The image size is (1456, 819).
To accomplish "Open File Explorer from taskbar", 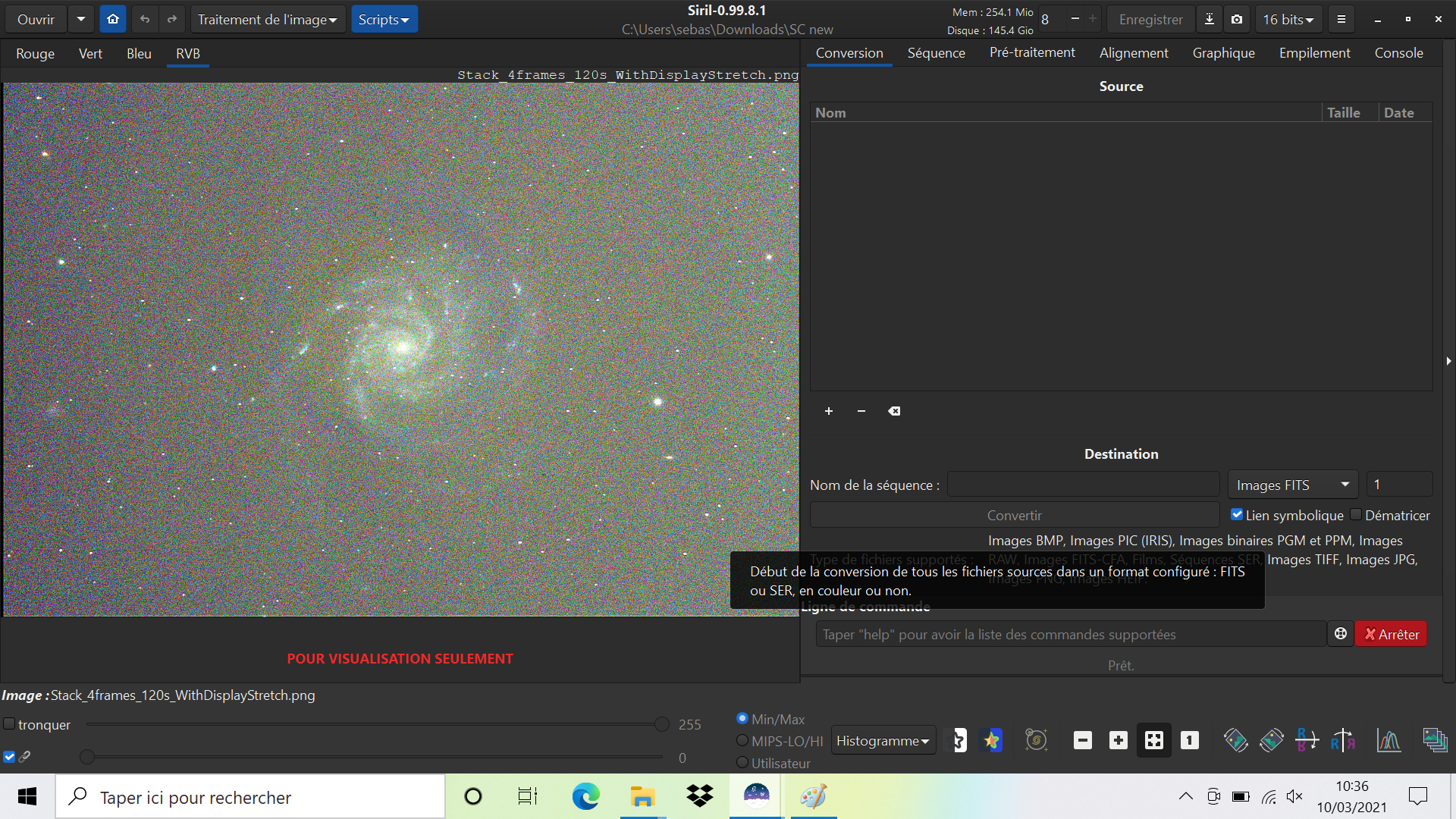I will point(642,796).
